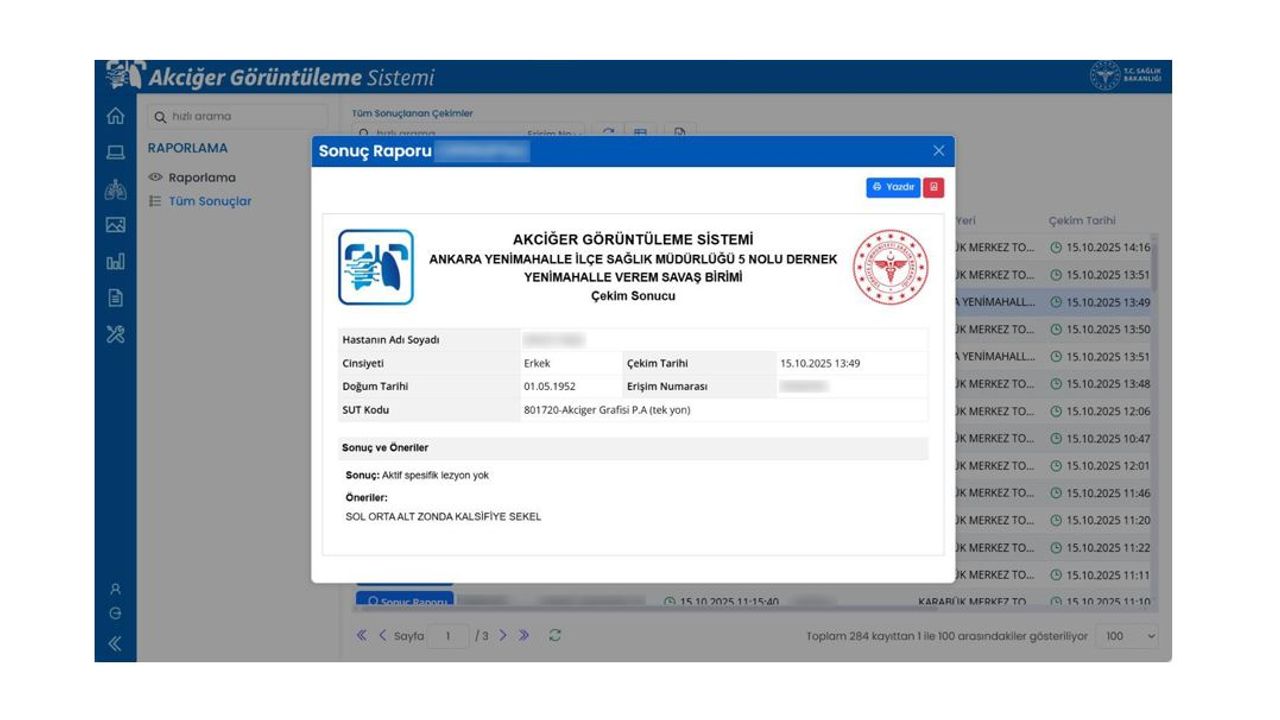
Task: Click the page number input field
Action: tap(449, 636)
